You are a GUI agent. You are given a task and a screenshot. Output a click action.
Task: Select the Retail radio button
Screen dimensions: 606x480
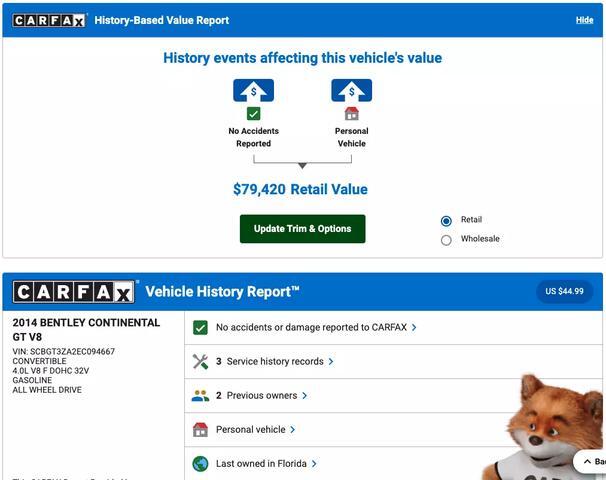pyautogui.click(x=446, y=221)
